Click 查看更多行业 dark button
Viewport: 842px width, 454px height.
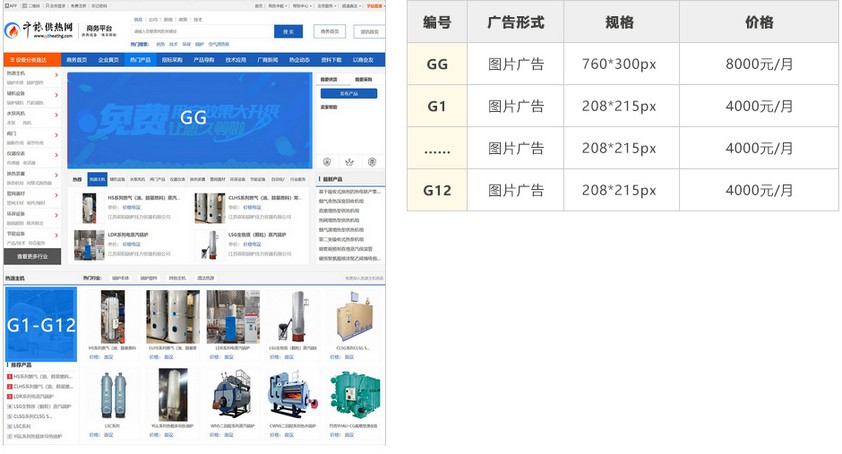pyautogui.click(x=33, y=256)
